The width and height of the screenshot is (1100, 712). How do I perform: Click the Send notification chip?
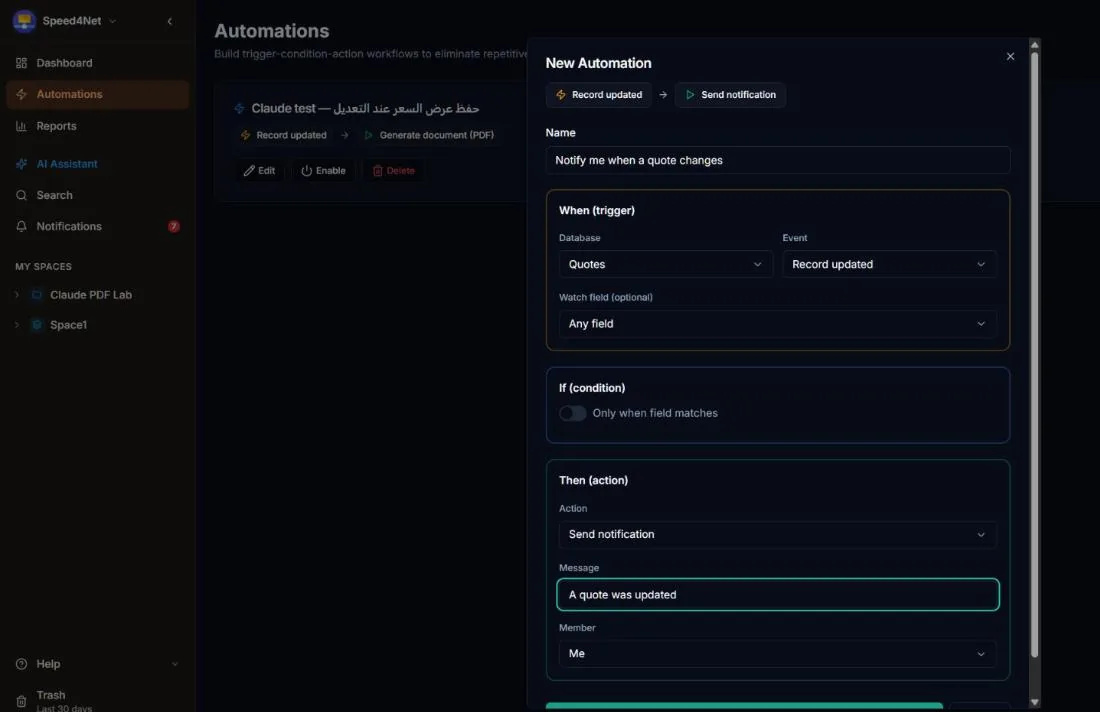point(730,95)
